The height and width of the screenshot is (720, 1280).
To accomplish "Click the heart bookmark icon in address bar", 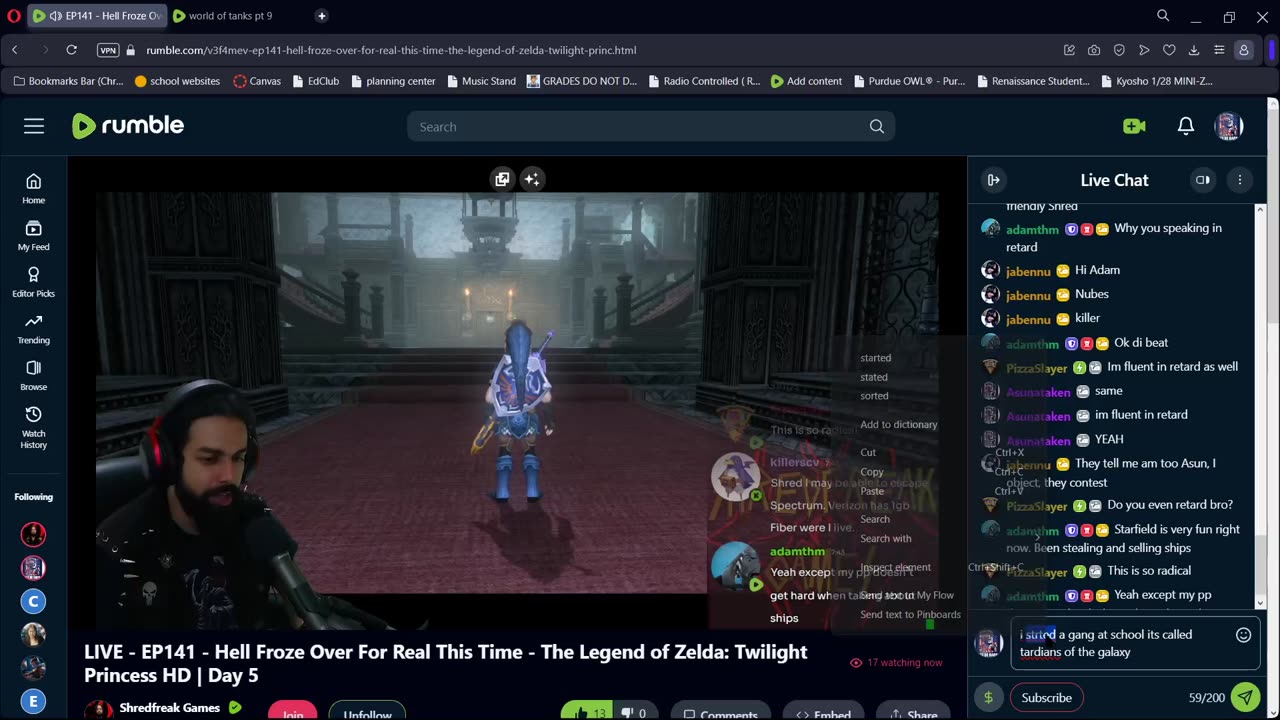I will [1169, 50].
